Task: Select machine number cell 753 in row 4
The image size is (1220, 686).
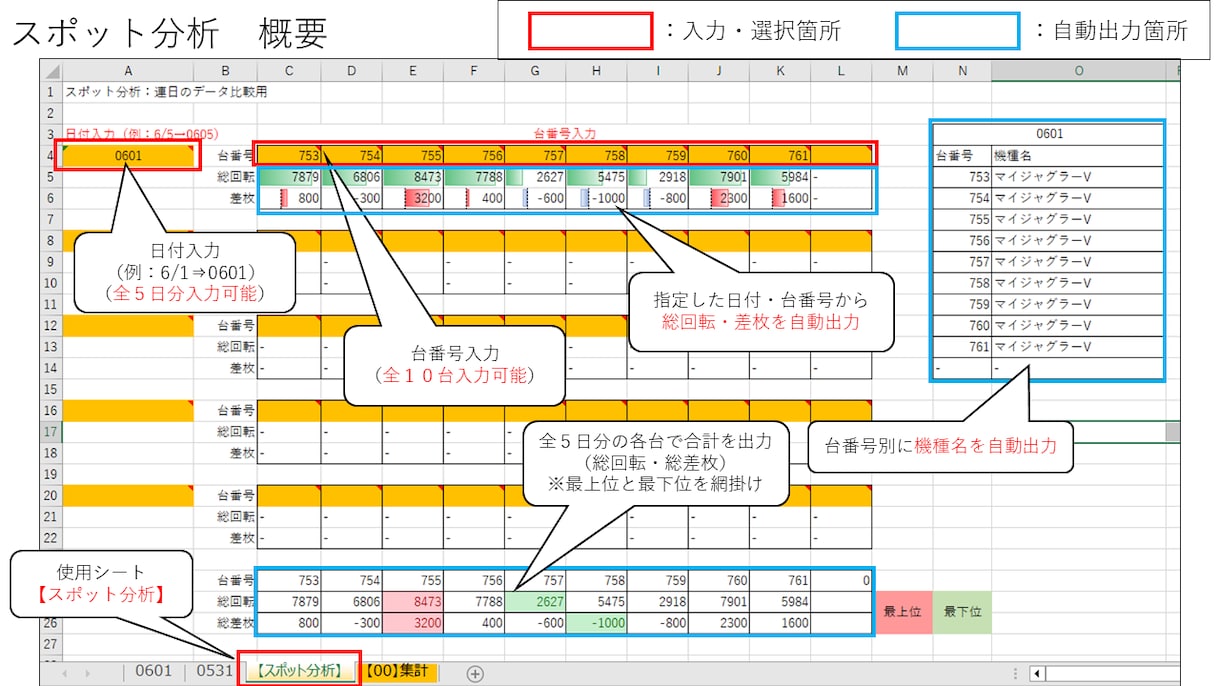Action: click(289, 155)
